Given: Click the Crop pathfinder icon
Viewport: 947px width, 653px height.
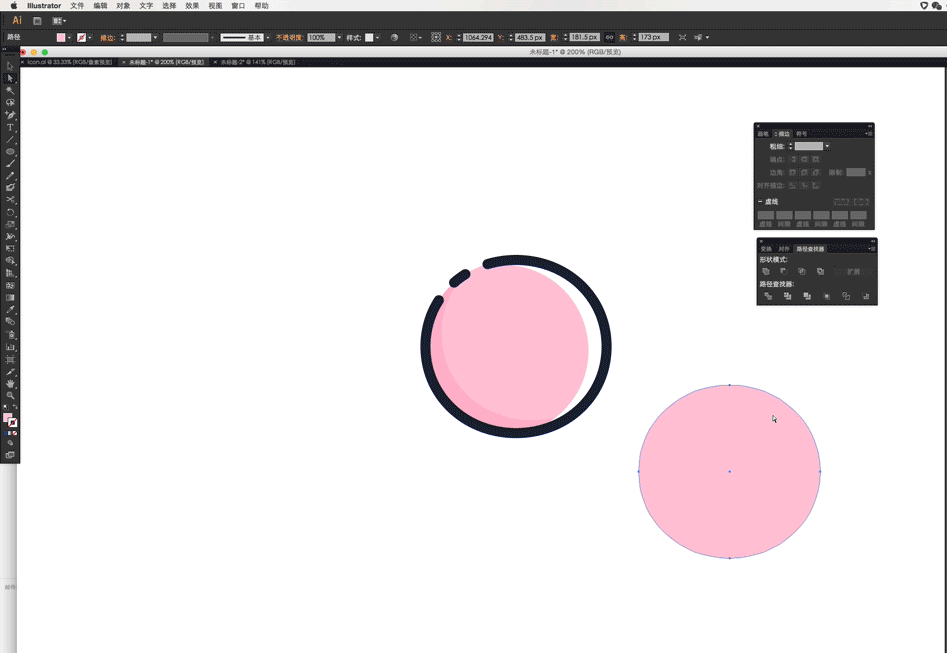Looking at the screenshot, I should [x=827, y=297].
